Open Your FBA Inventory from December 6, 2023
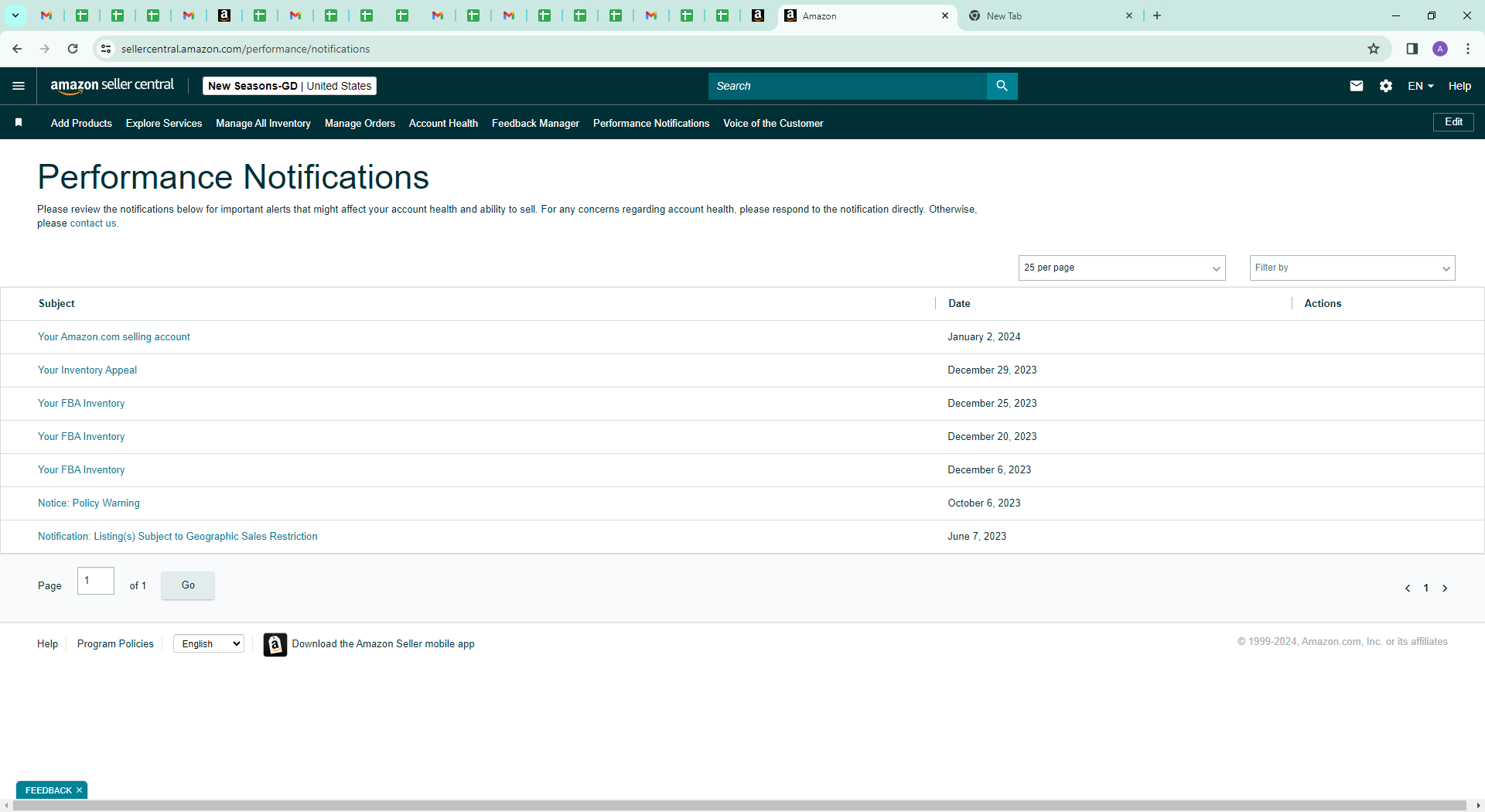The height and width of the screenshot is (812, 1485). pos(81,470)
